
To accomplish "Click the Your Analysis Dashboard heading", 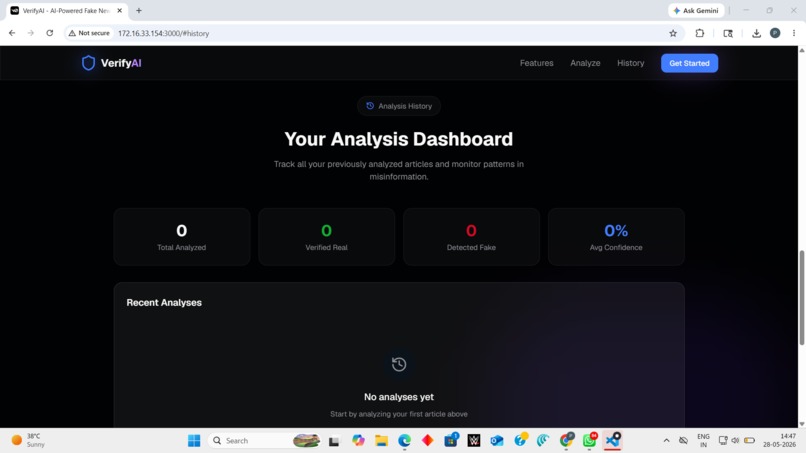I will point(399,139).
